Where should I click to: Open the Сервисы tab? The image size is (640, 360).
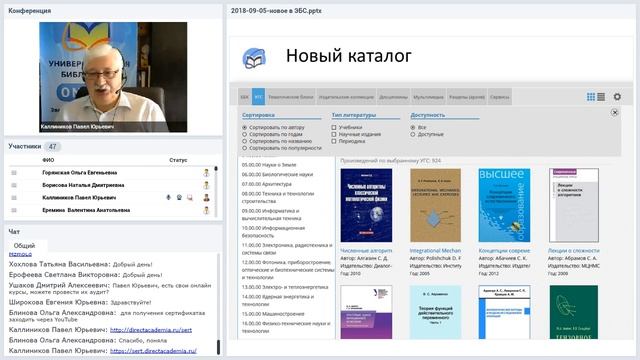point(500,97)
